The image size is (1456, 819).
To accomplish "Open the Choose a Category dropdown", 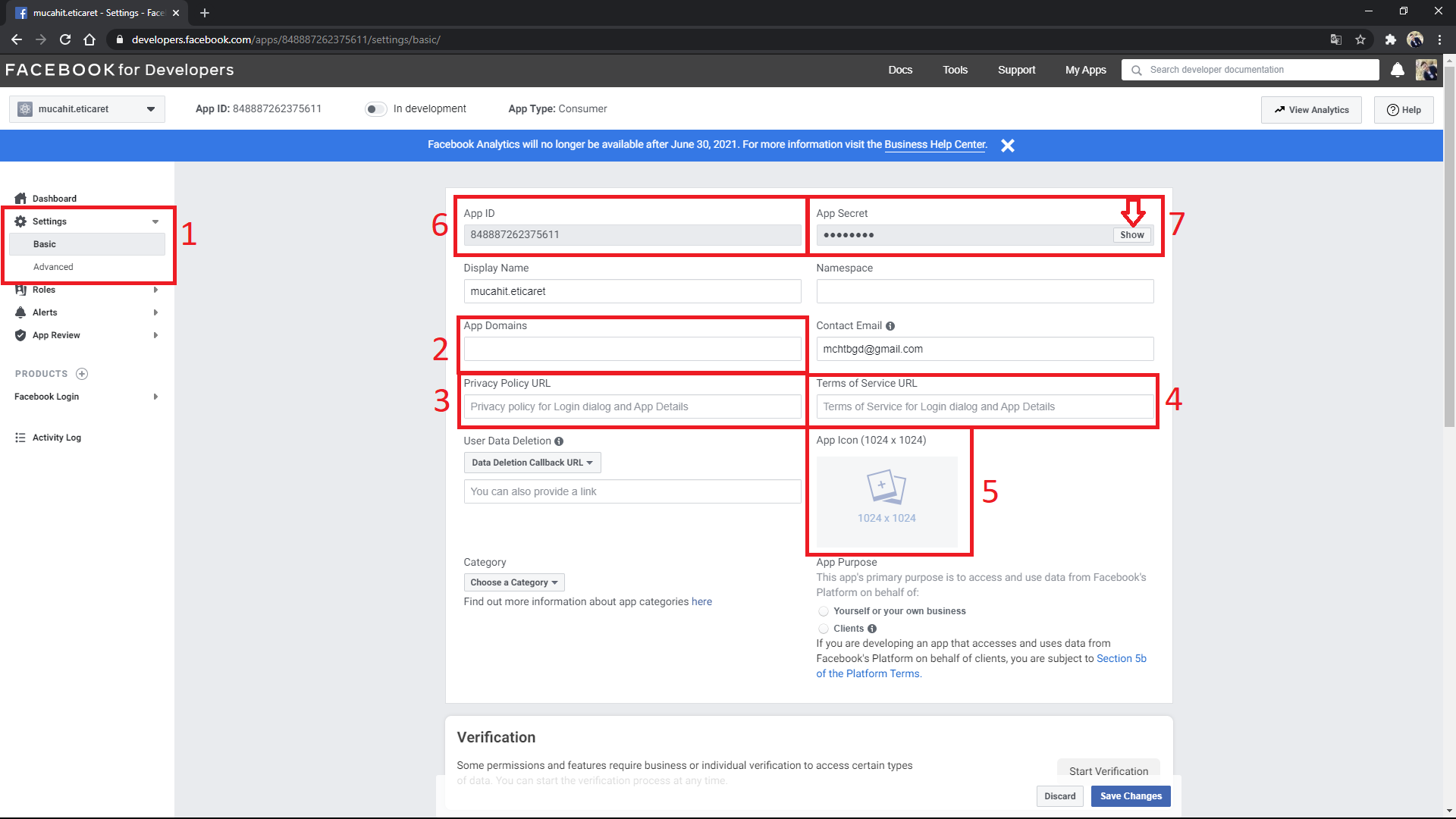I will (x=514, y=582).
